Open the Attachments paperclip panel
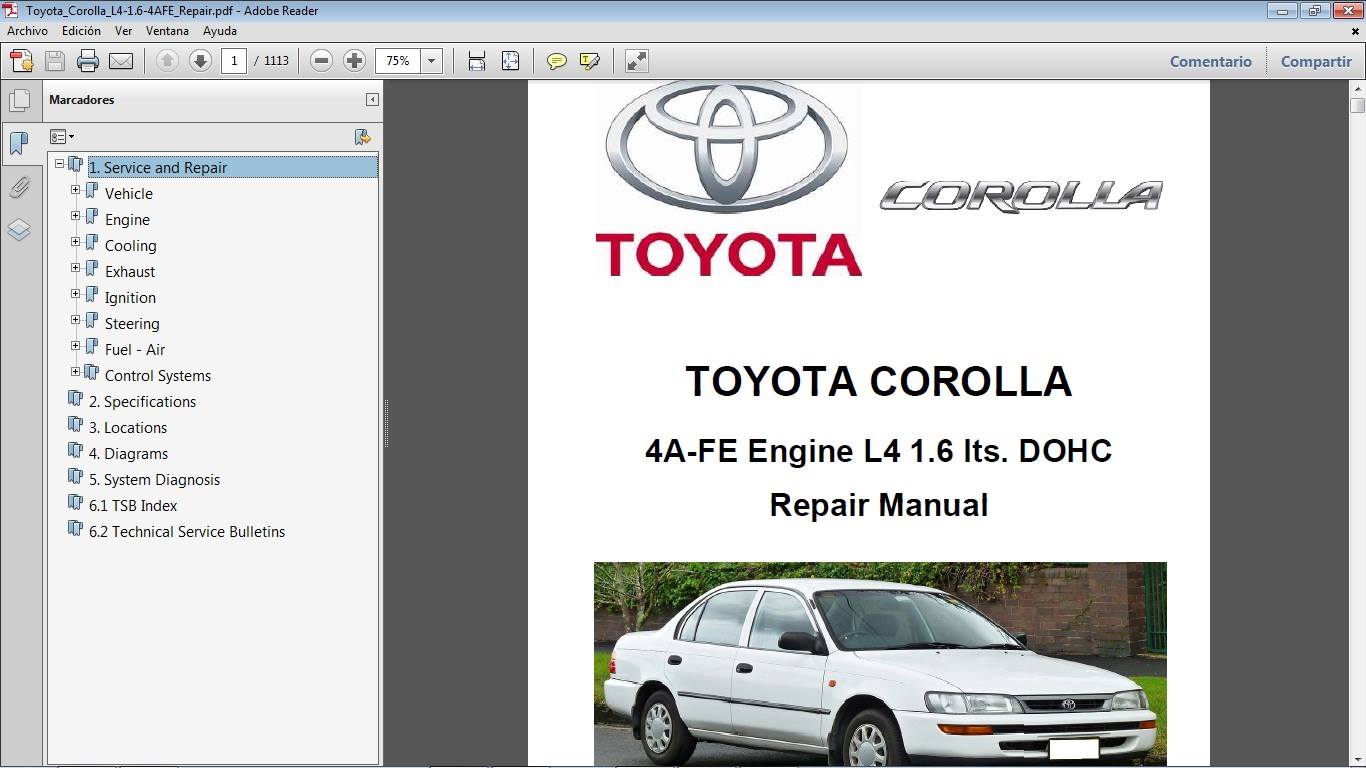Viewport: 1366px width, 768px height. [x=19, y=187]
